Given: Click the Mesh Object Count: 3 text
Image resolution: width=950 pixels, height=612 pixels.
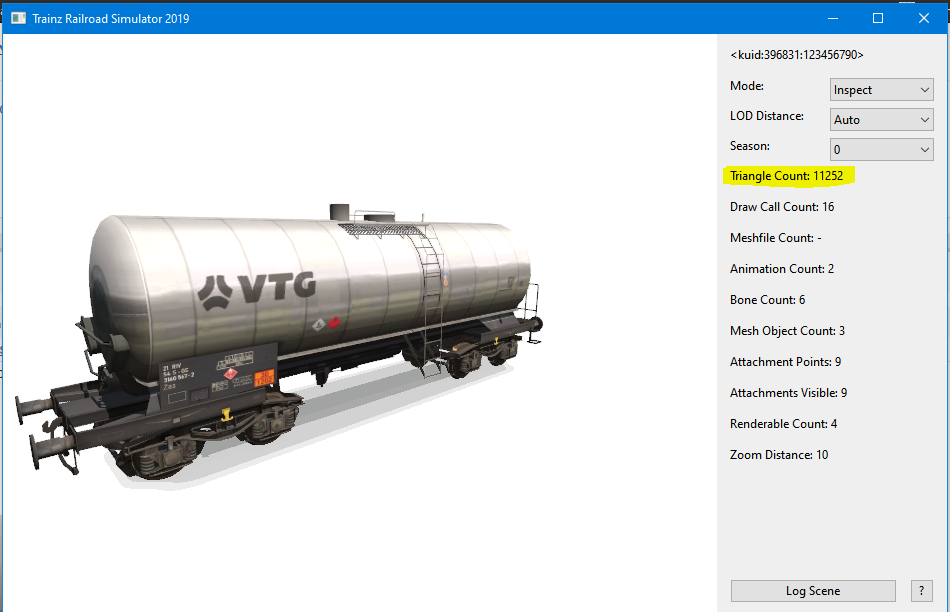Looking at the screenshot, I should (788, 330).
